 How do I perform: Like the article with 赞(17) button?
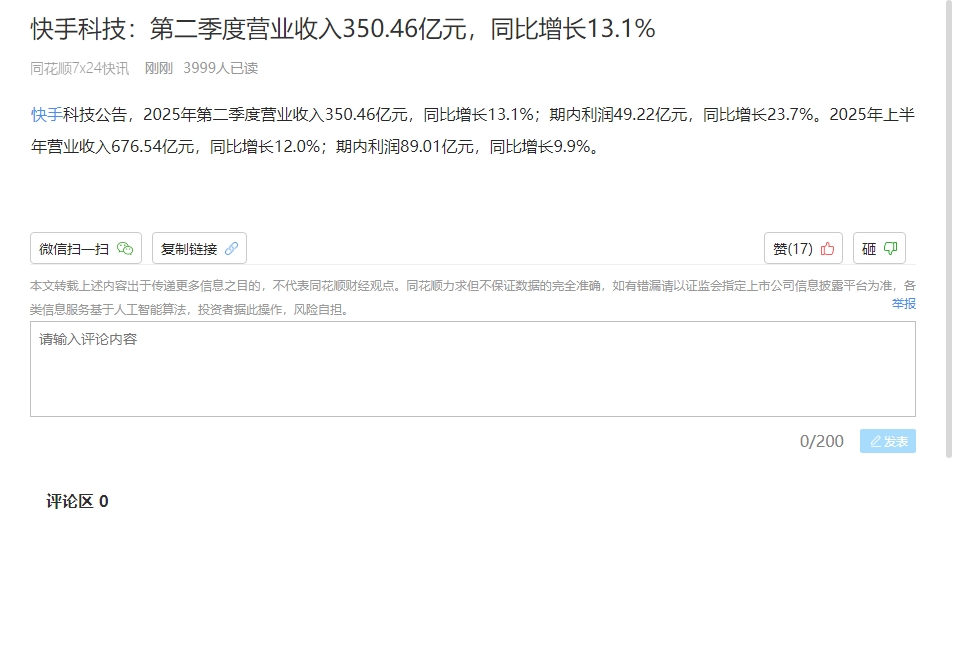(803, 249)
